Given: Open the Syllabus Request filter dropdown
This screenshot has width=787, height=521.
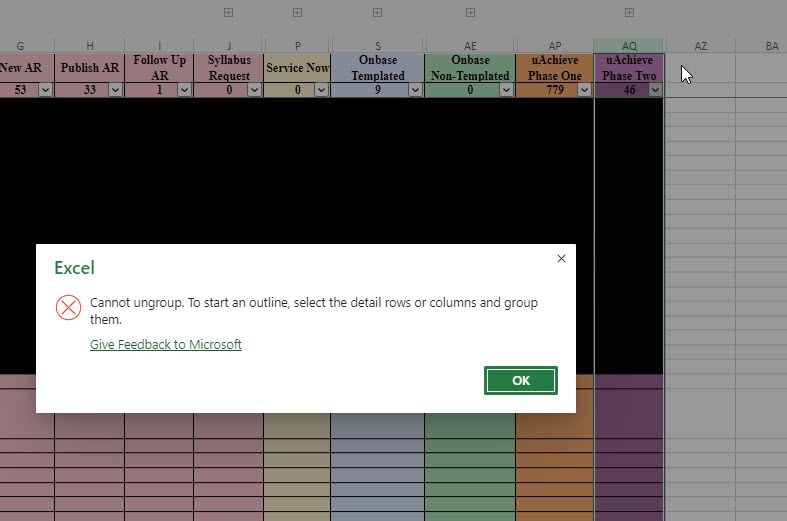Looking at the screenshot, I should coord(254,90).
